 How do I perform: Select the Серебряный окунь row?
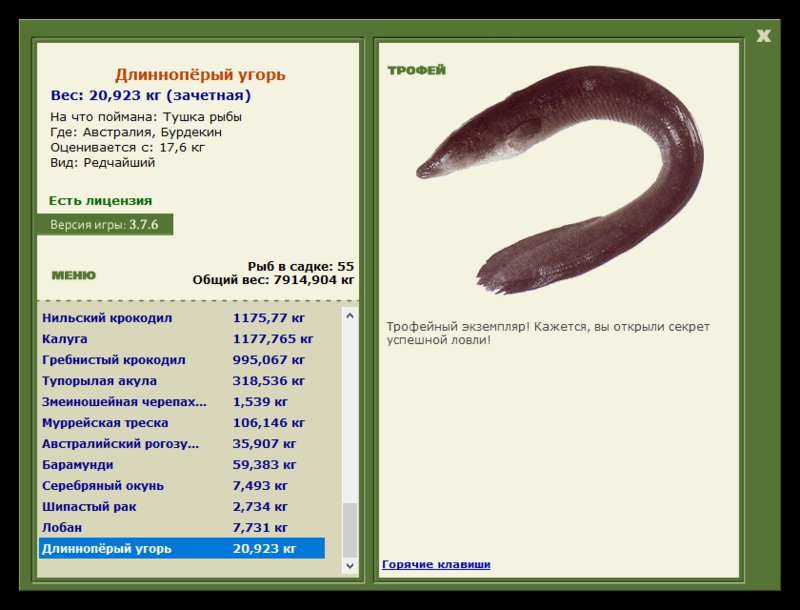click(x=182, y=486)
